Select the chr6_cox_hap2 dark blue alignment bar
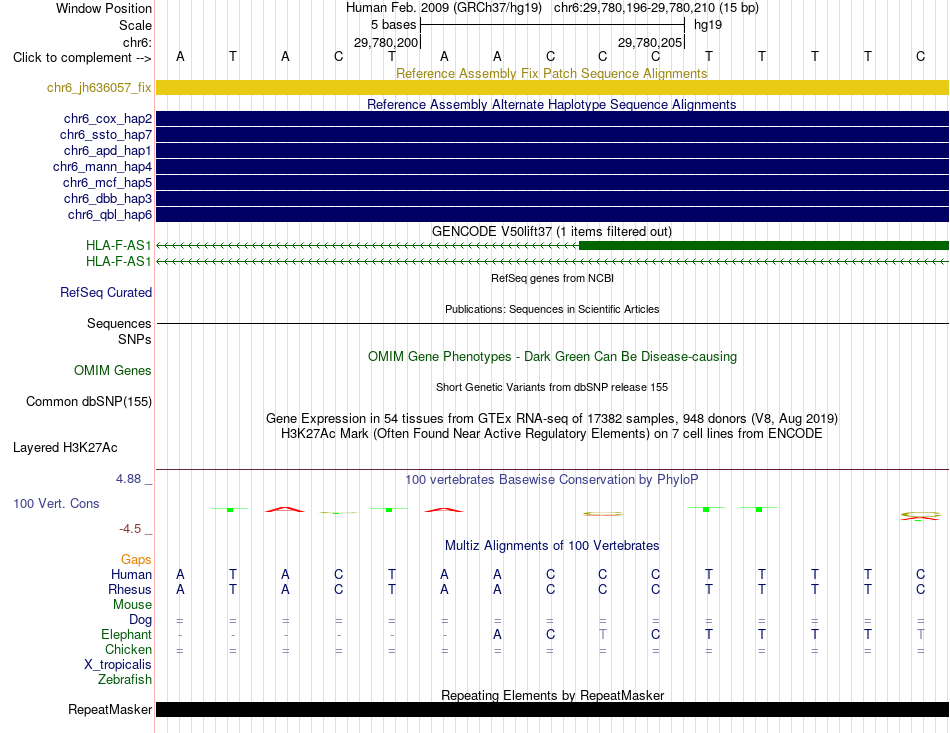This screenshot has width=950, height=733. click(x=552, y=118)
